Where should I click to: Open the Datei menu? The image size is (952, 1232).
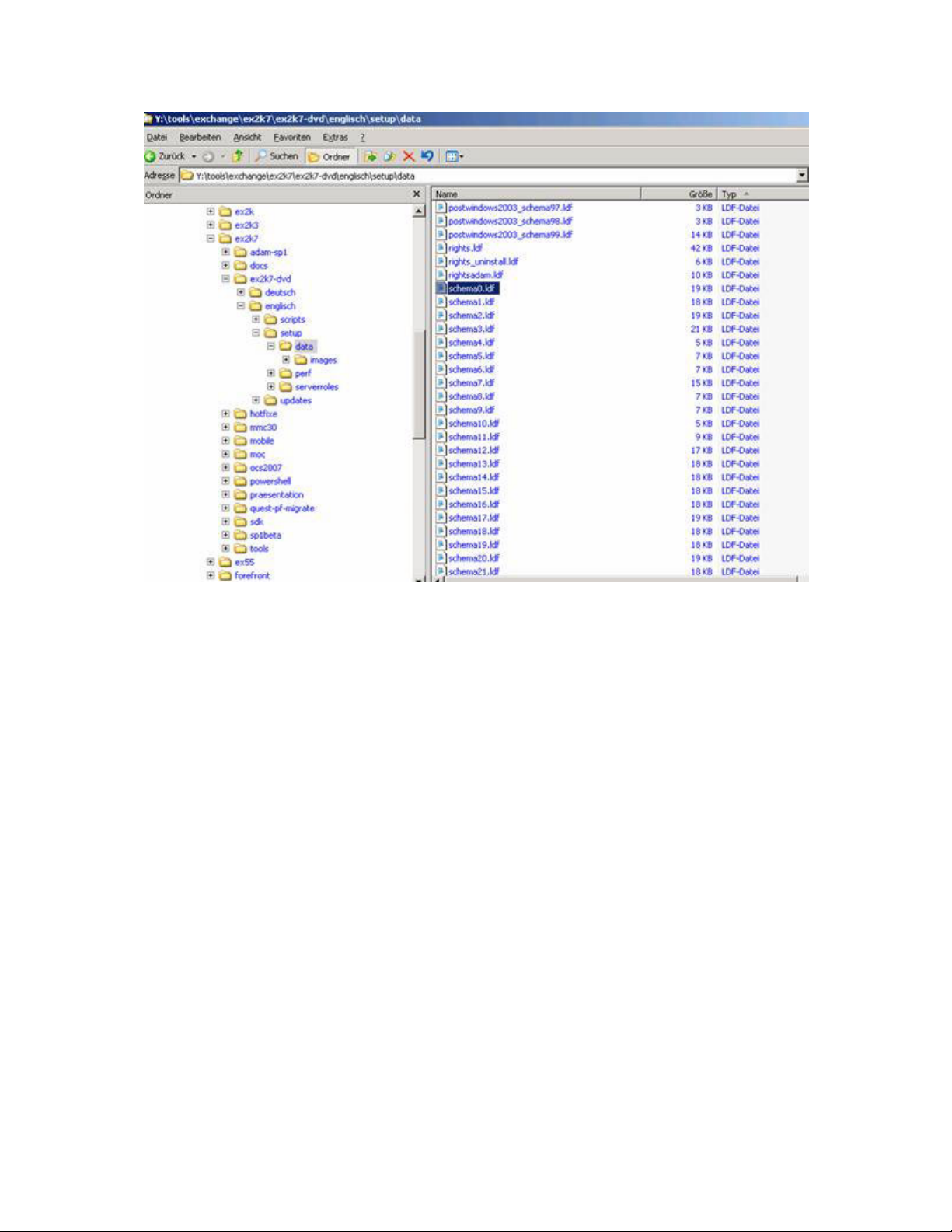pyautogui.click(x=157, y=137)
